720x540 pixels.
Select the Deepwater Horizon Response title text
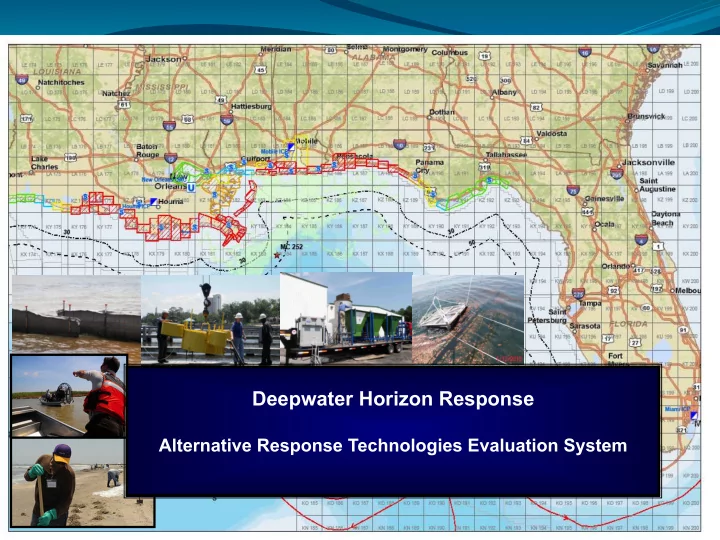coord(393,399)
